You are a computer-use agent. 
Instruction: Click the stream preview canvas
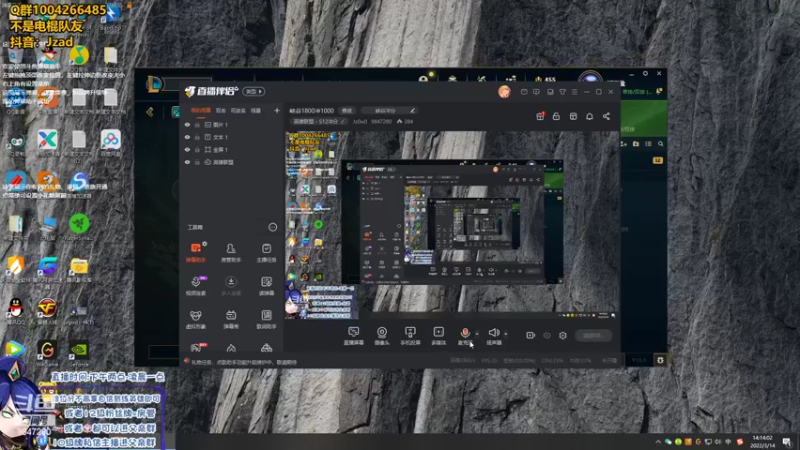[452, 225]
